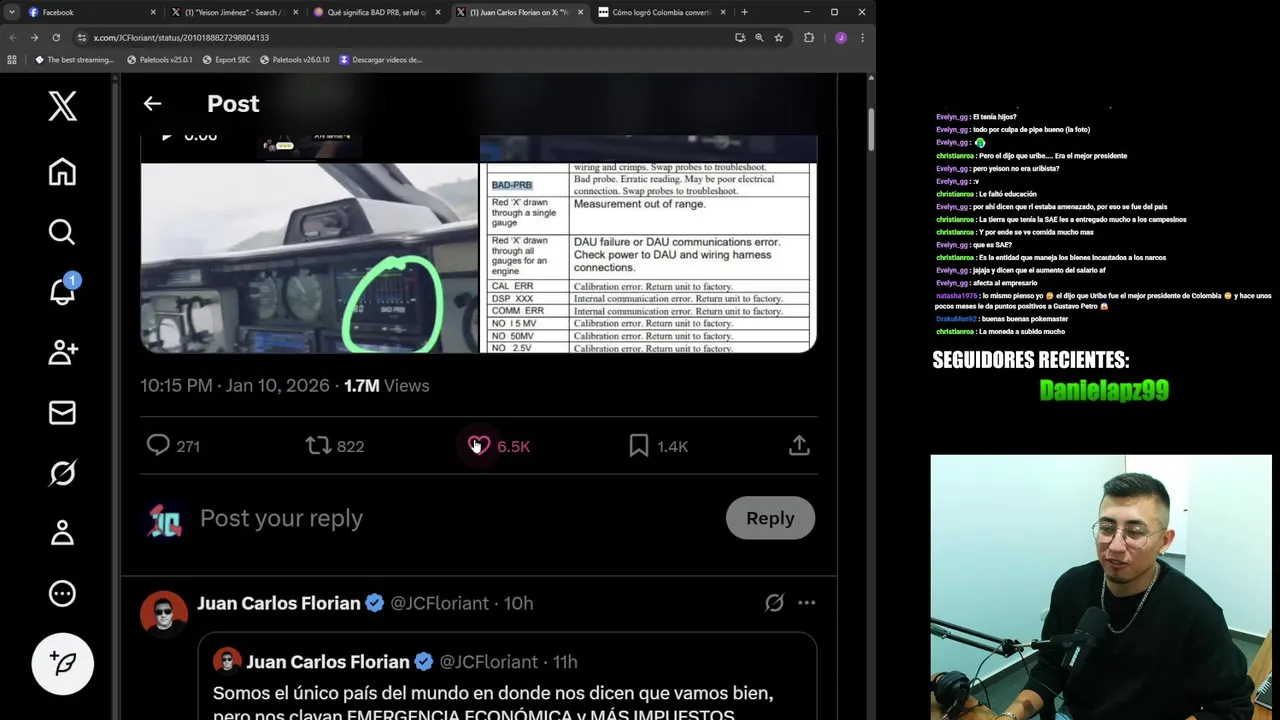This screenshot has height=720, width=1280.
Task: View the 1.7M Views analytics
Action: point(386,385)
